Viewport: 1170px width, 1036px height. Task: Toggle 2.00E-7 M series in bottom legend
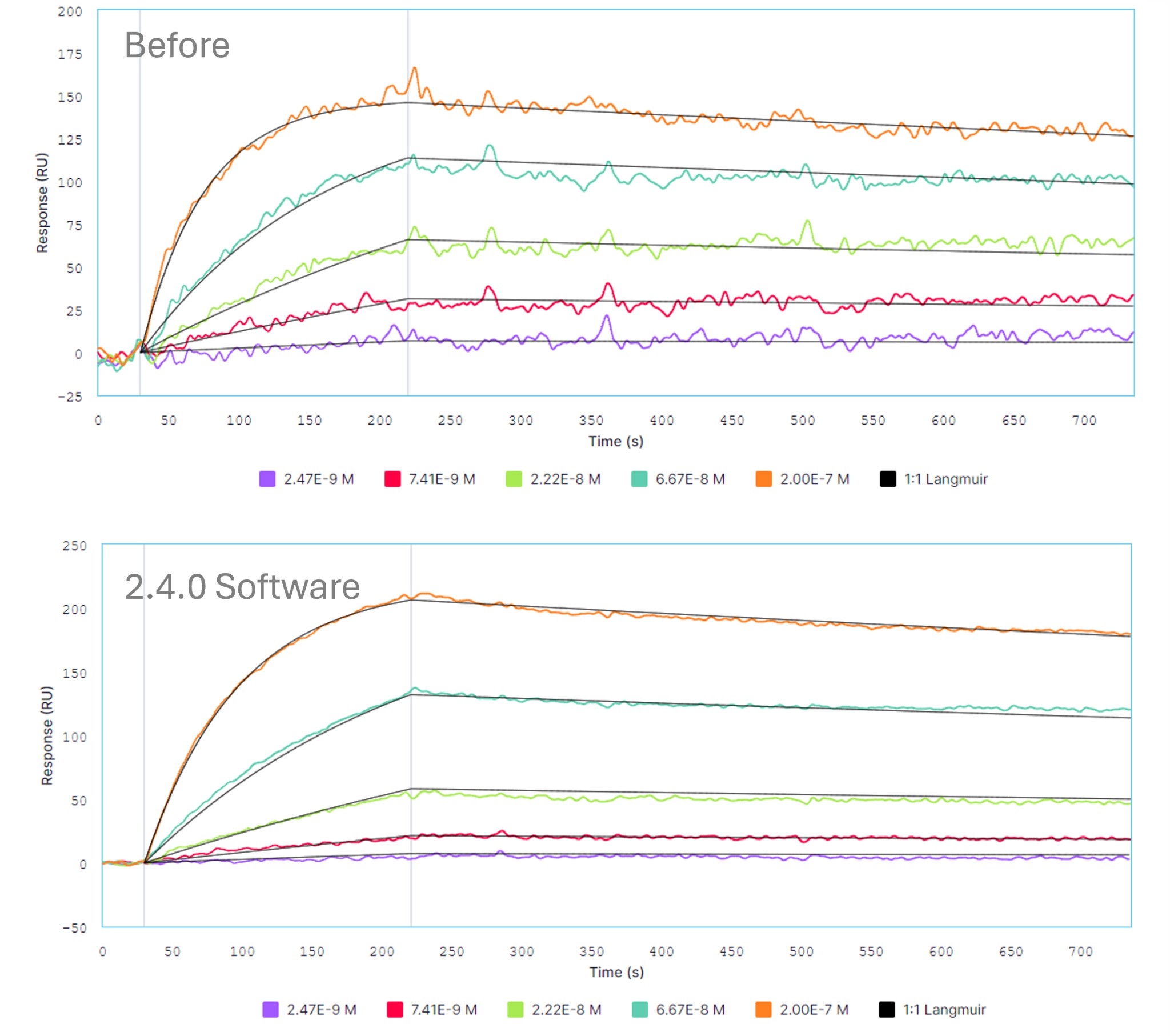814,1010
